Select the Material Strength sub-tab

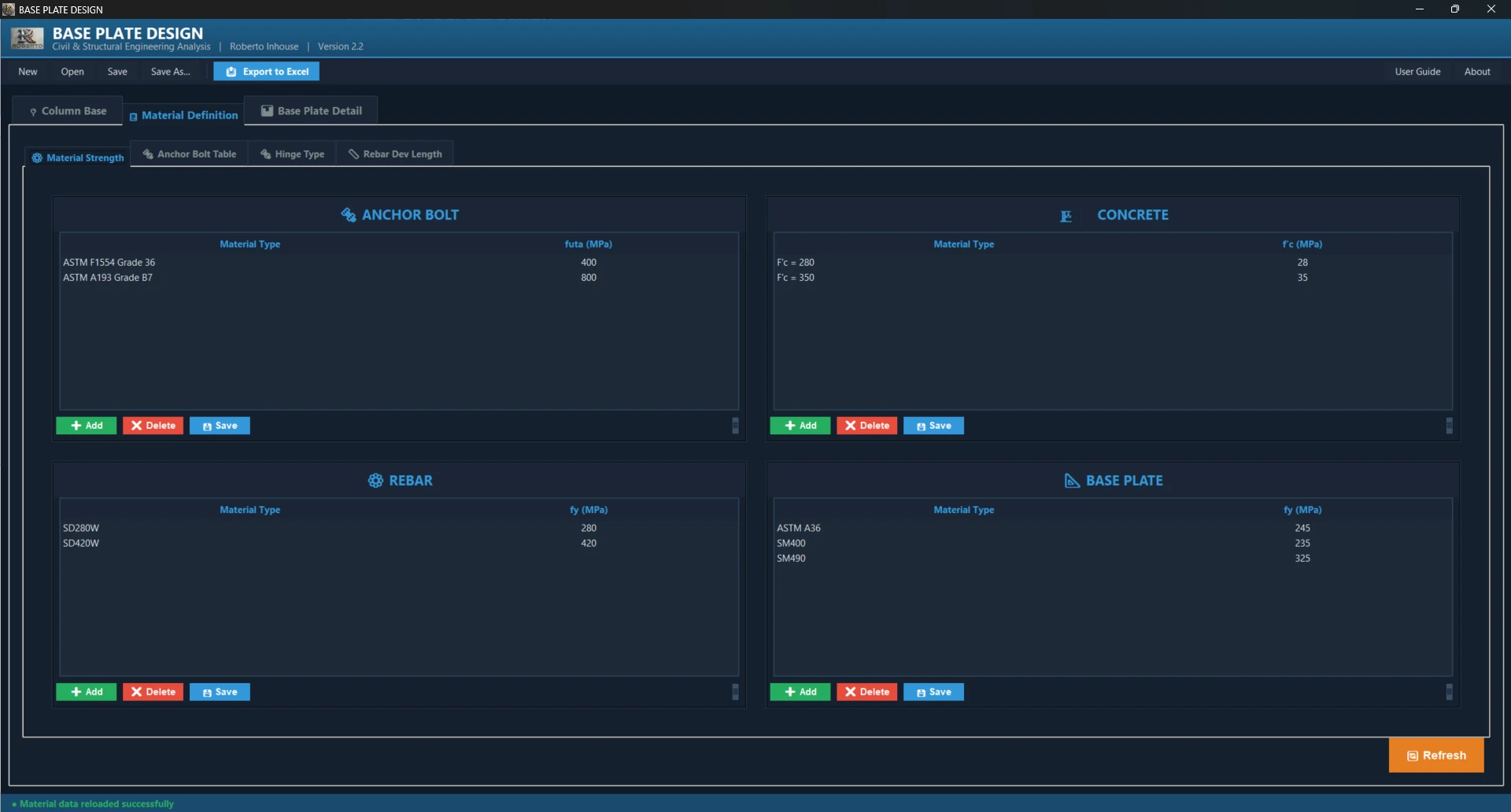point(78,157)
